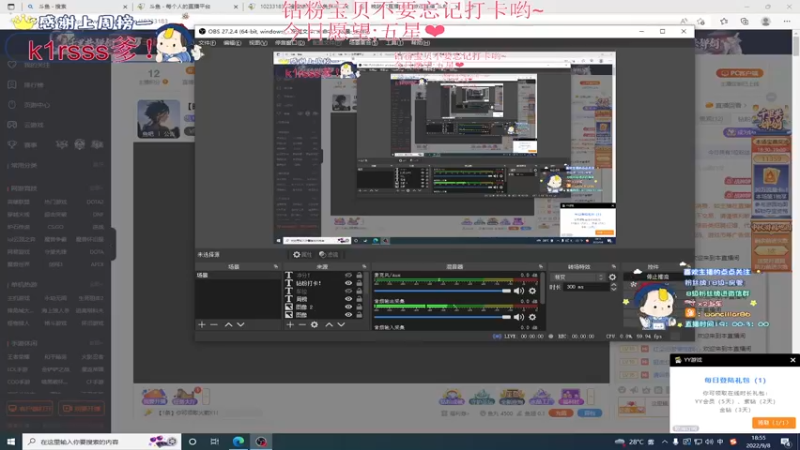This screenshot has width=800, height=450.
Task: Open source 滤镜 (filters) button in OBS
Action: click(x=329, y=255)
